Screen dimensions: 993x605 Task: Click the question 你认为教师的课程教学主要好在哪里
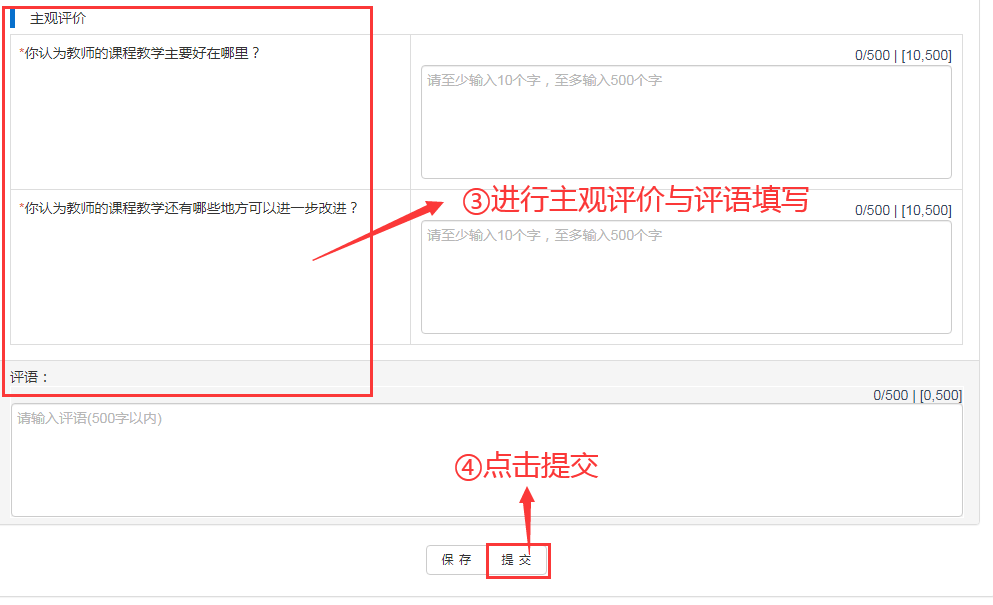pyautogui.click(x=142, y=53)
